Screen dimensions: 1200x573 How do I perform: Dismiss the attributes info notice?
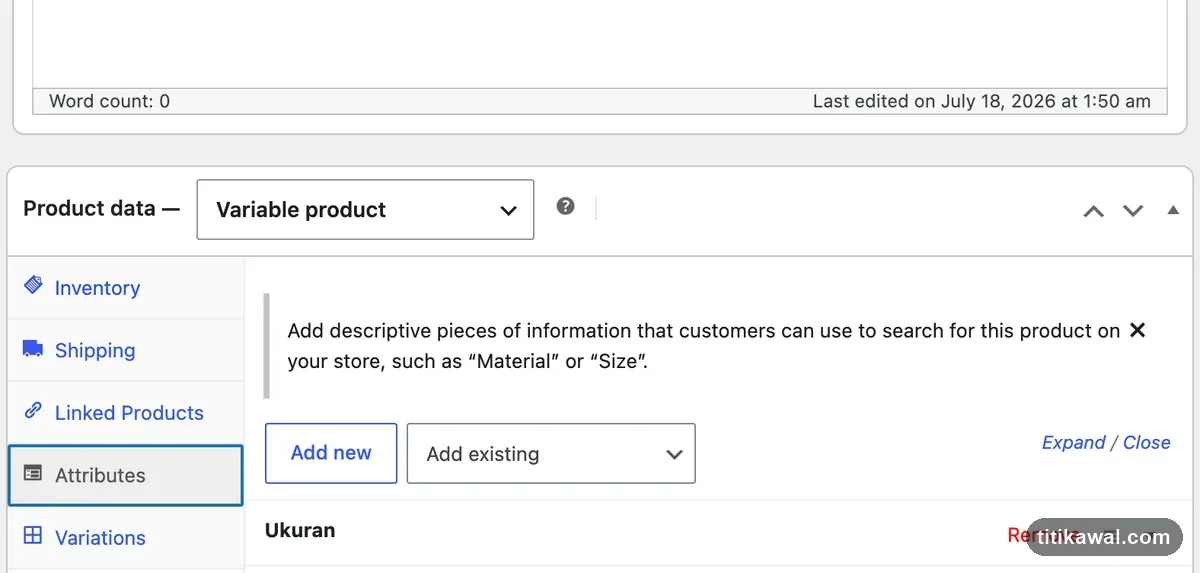pyautogui.click(x=1137, y=330)
